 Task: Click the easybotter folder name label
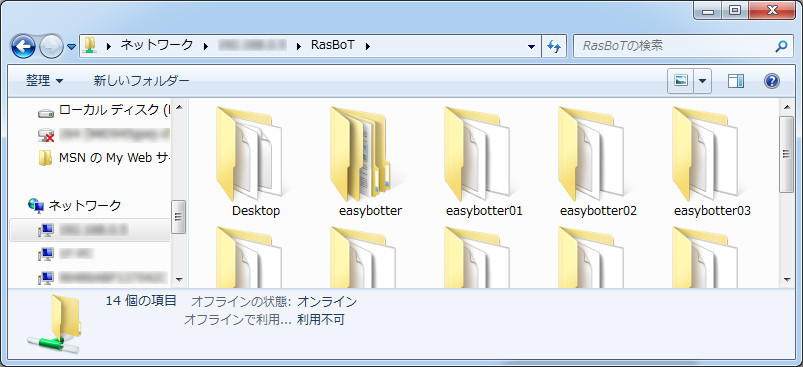click(x=370, y=210)
